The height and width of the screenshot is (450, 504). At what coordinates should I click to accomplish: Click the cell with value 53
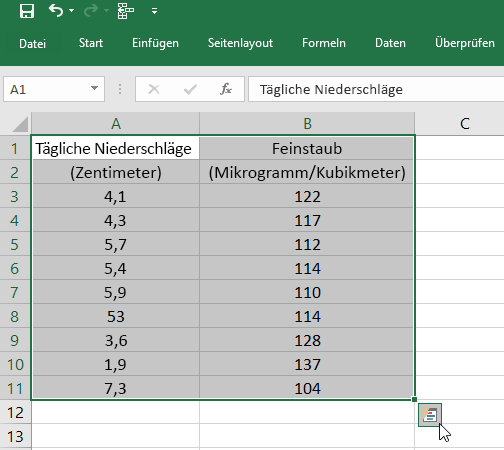click(116, 316)
